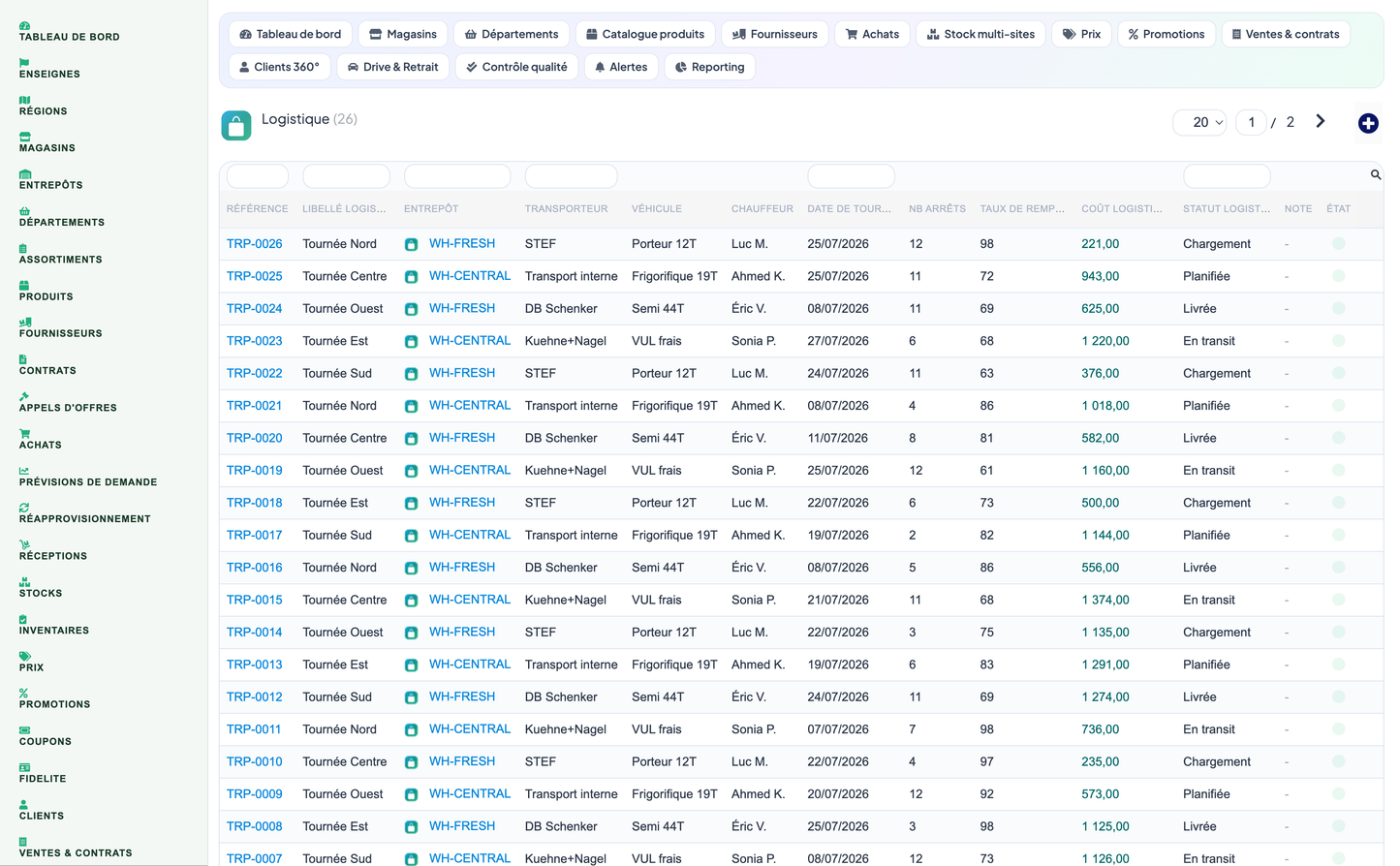Screen dimensions: 1400x866
Task: Toggle the État indicator for TRP-0024
Action: [x=1338, y=308]
